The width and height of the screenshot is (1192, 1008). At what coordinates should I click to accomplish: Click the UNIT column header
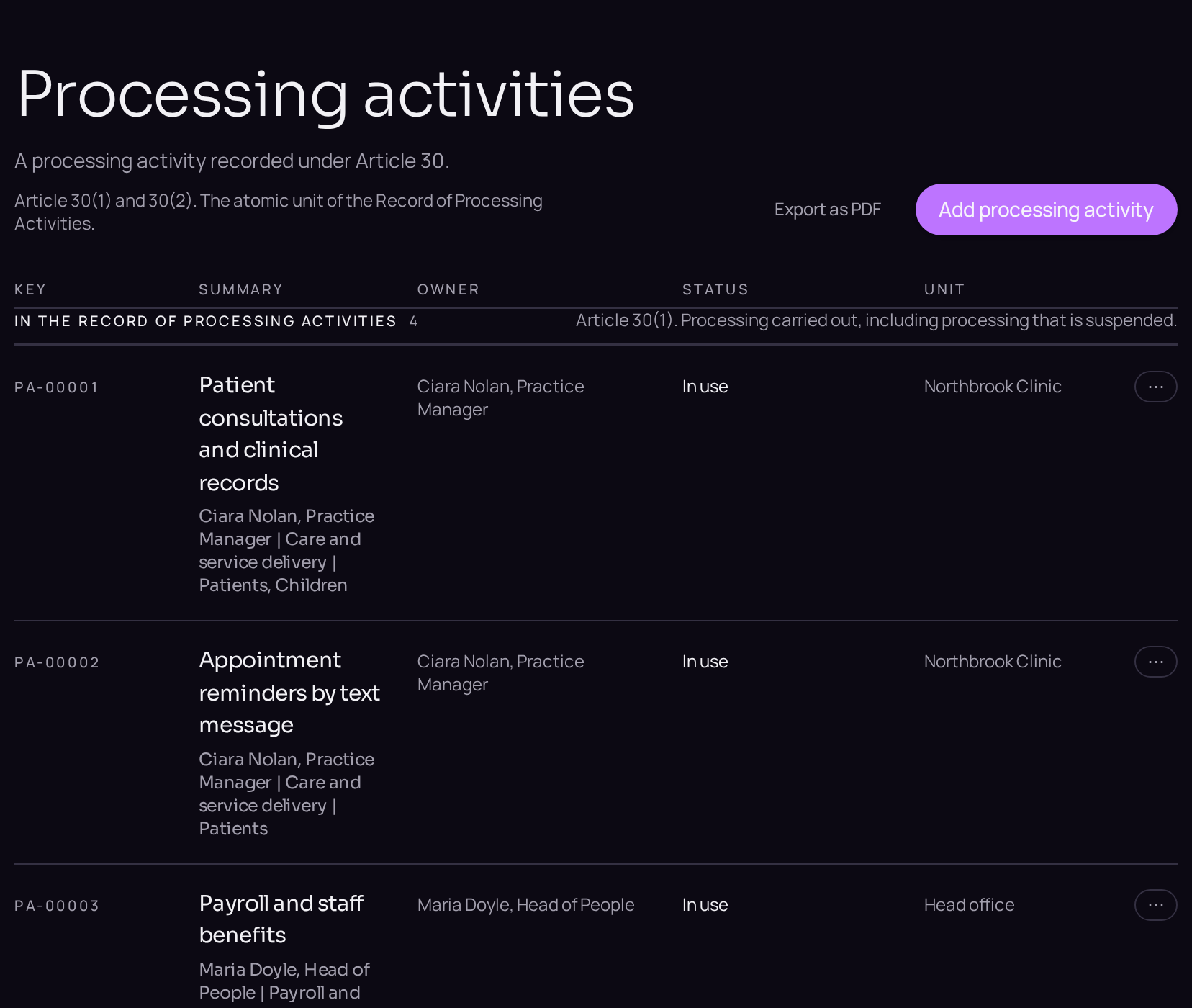click(x=944, y=289)
